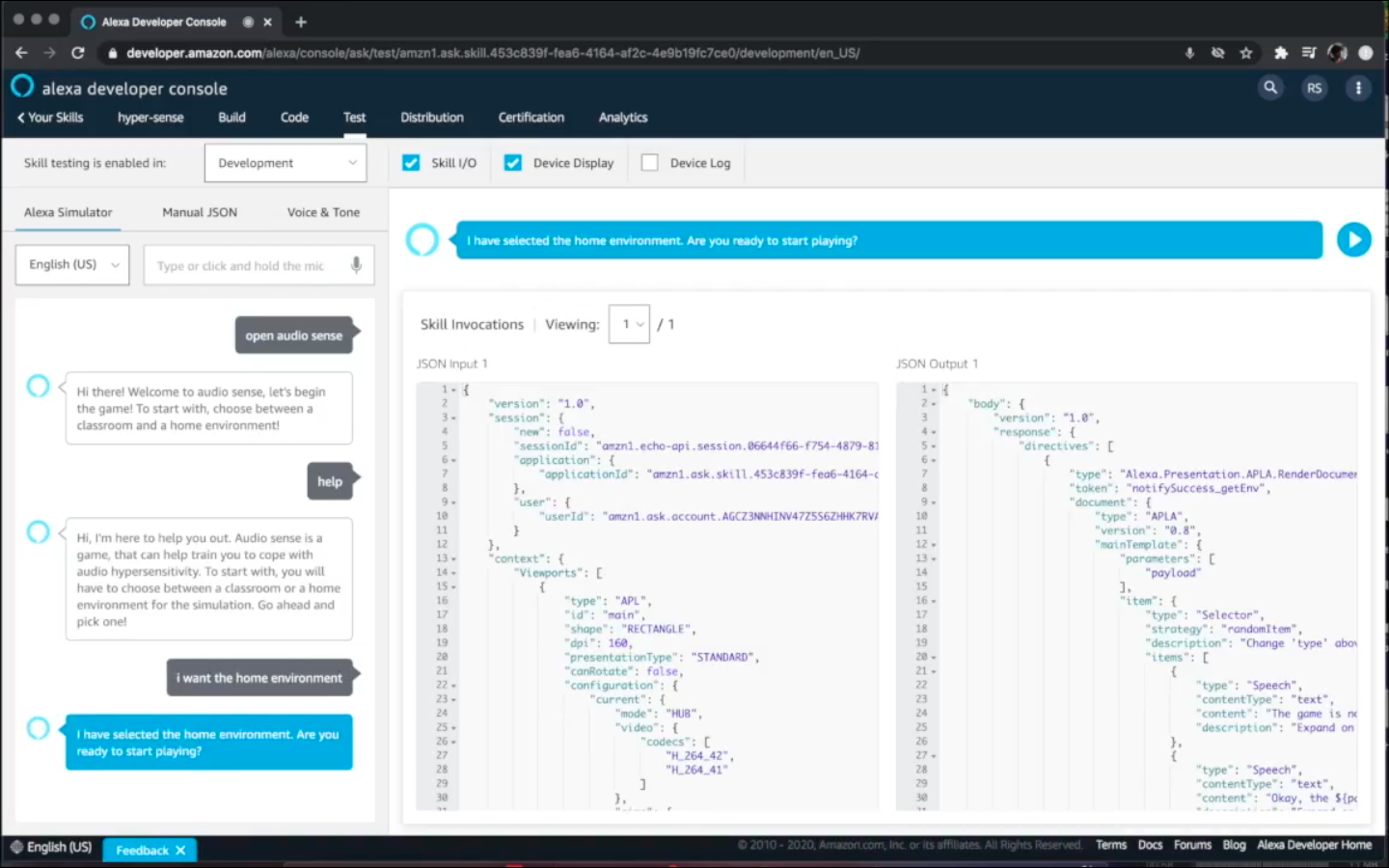This screenshot has width=1389, height=868.
Task: Enable the Device Log checkbox
Action: click(x=650, y=163)
